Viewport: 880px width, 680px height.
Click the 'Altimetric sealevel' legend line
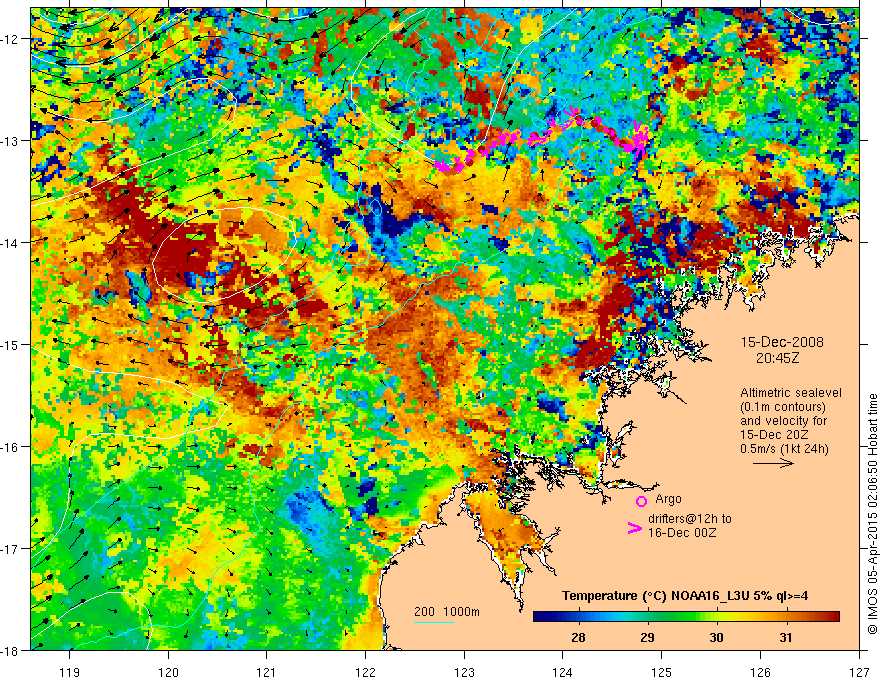point(791,393)
